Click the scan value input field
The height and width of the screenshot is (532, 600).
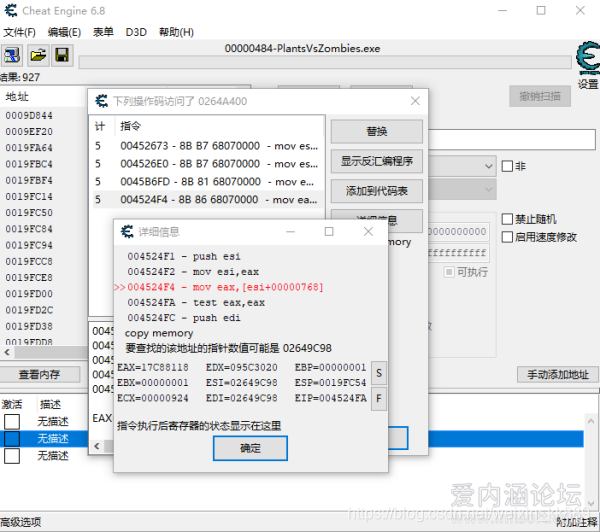512,139
